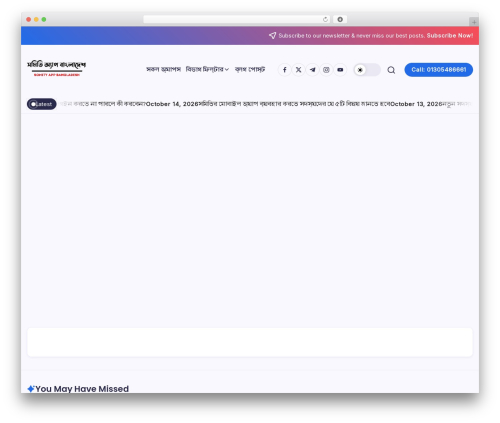The height and width of the screenshot is (423, 500).
Task: Open the X (Twitter) social icon
Action: point(298,70)
